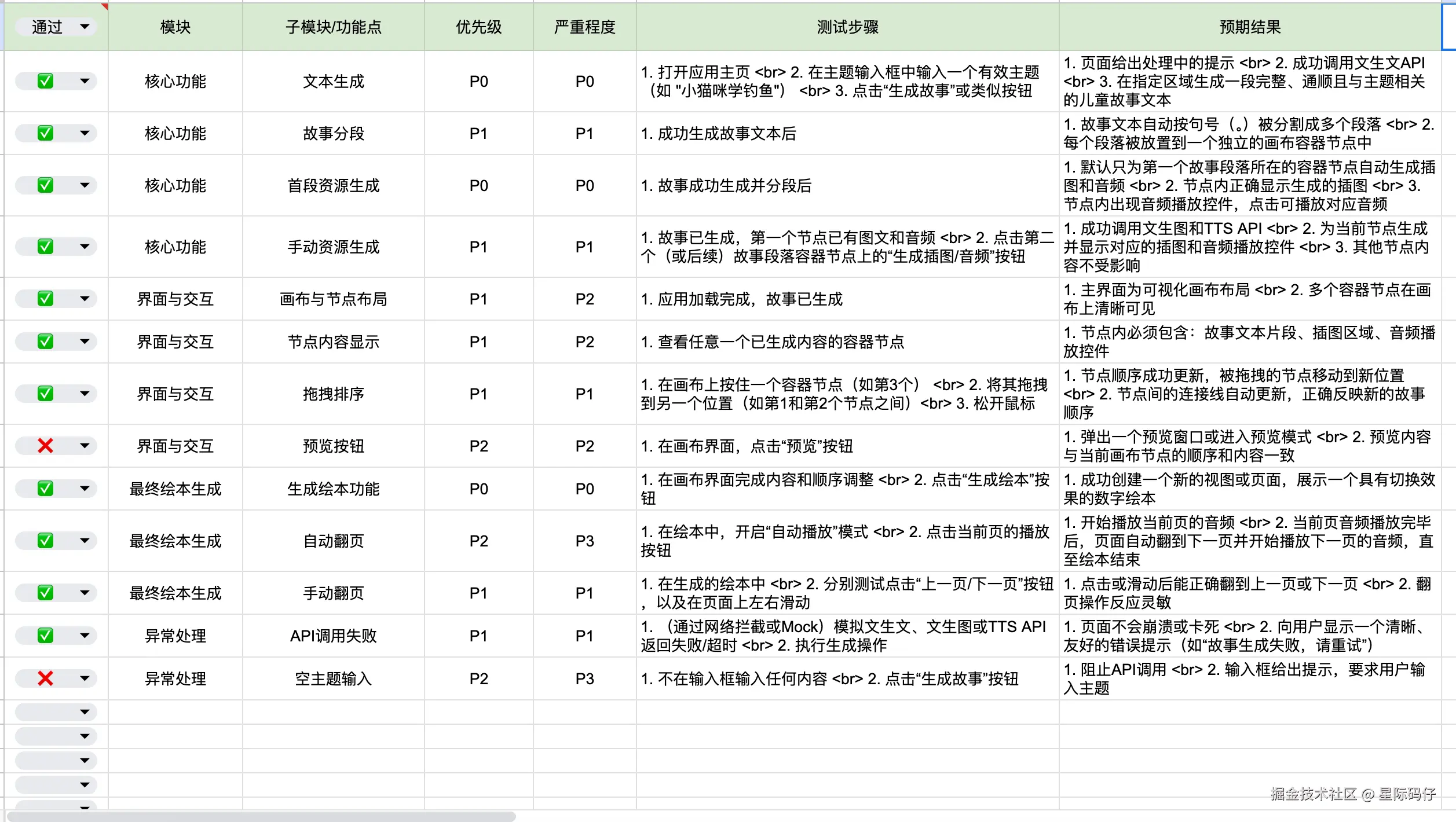
Task: Toggle the pass checkmark for 首段资源生成
Action: point(45,185)
